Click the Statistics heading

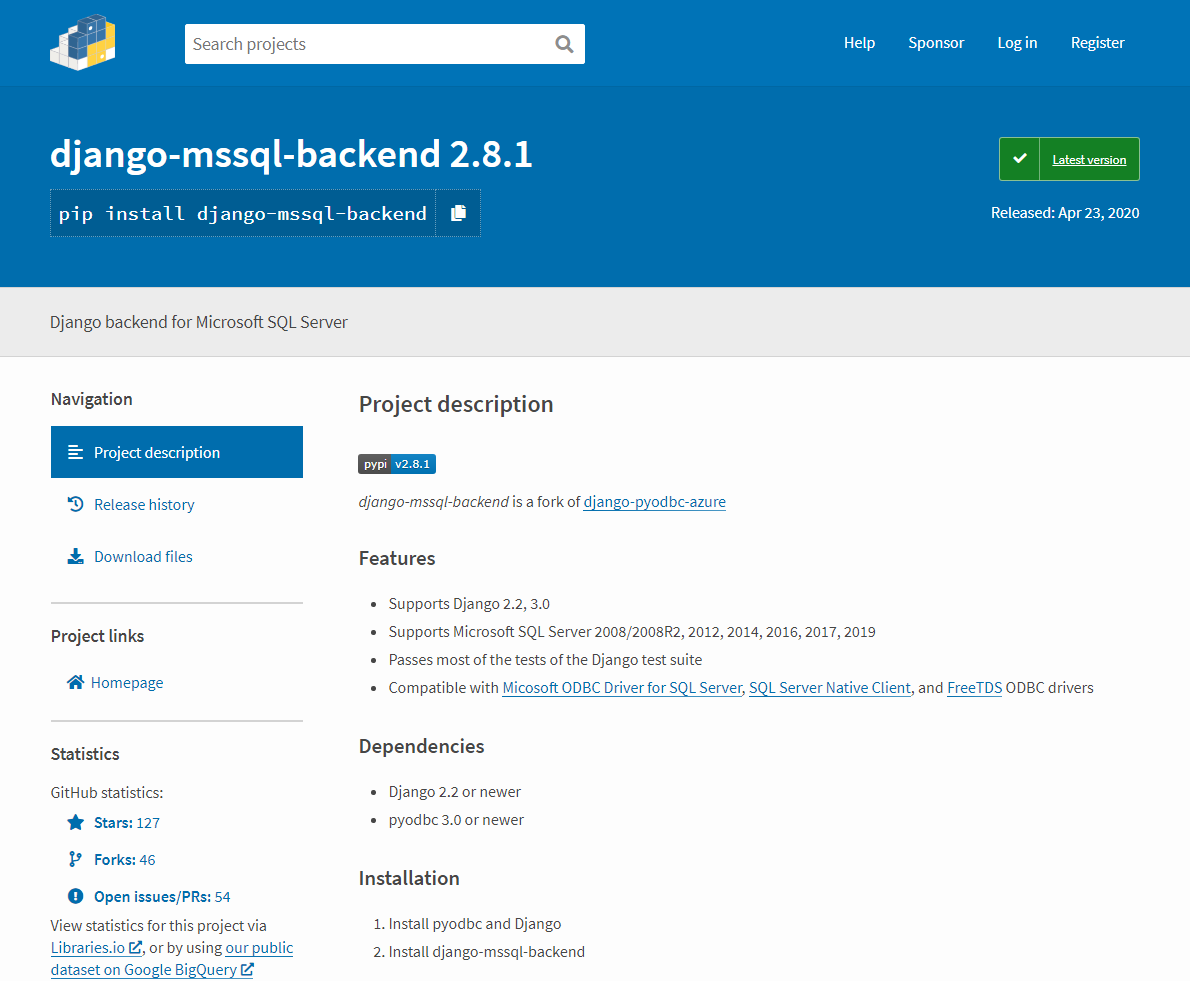(85, 754)
